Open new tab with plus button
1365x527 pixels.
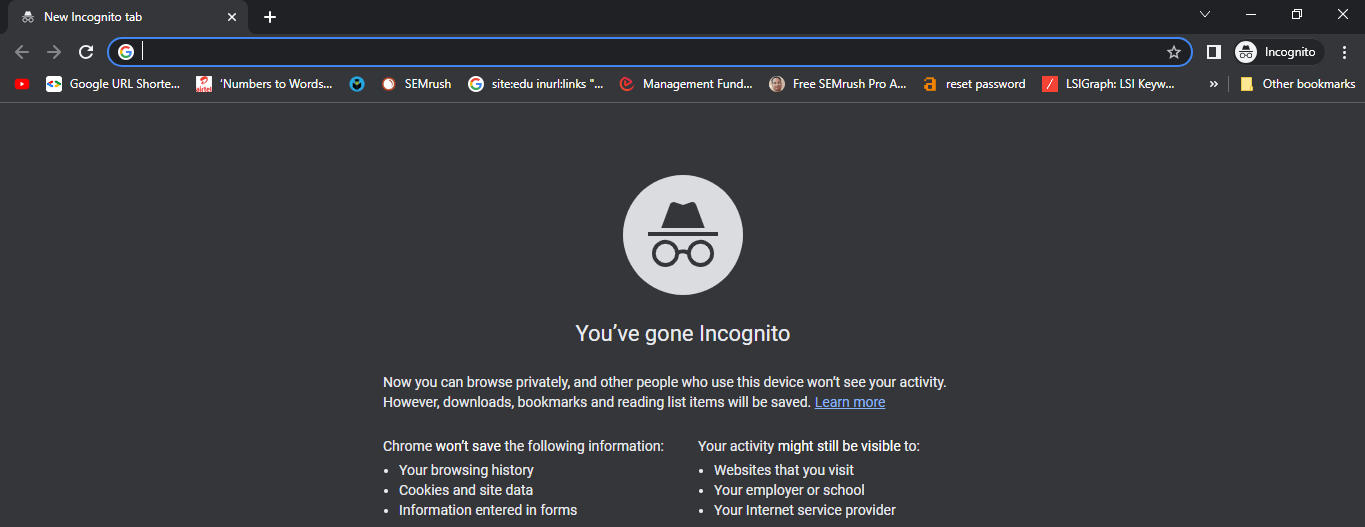[x=270, y=17]
